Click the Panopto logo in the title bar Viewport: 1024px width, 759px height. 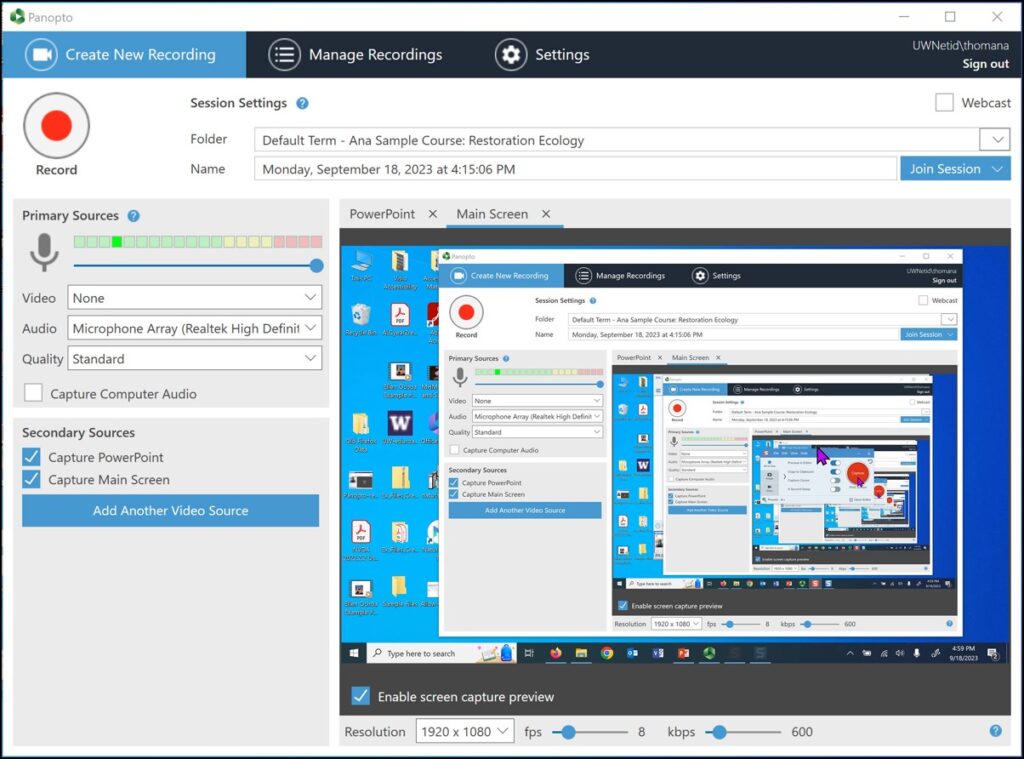point(17,16)
